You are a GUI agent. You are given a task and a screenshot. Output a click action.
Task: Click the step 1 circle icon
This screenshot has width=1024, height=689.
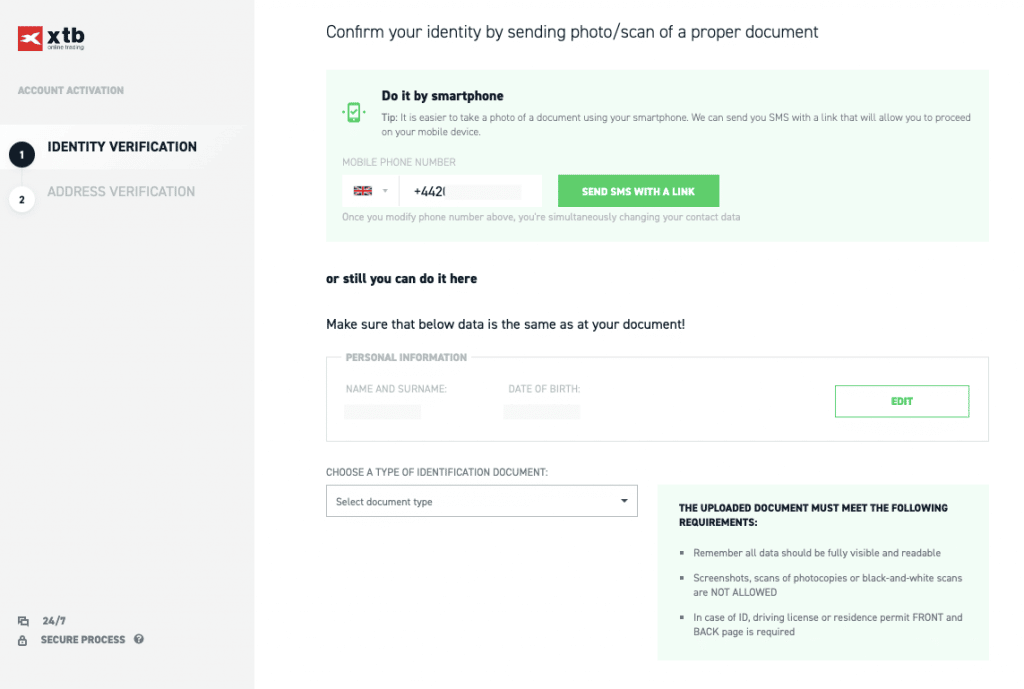coord(21,154)
